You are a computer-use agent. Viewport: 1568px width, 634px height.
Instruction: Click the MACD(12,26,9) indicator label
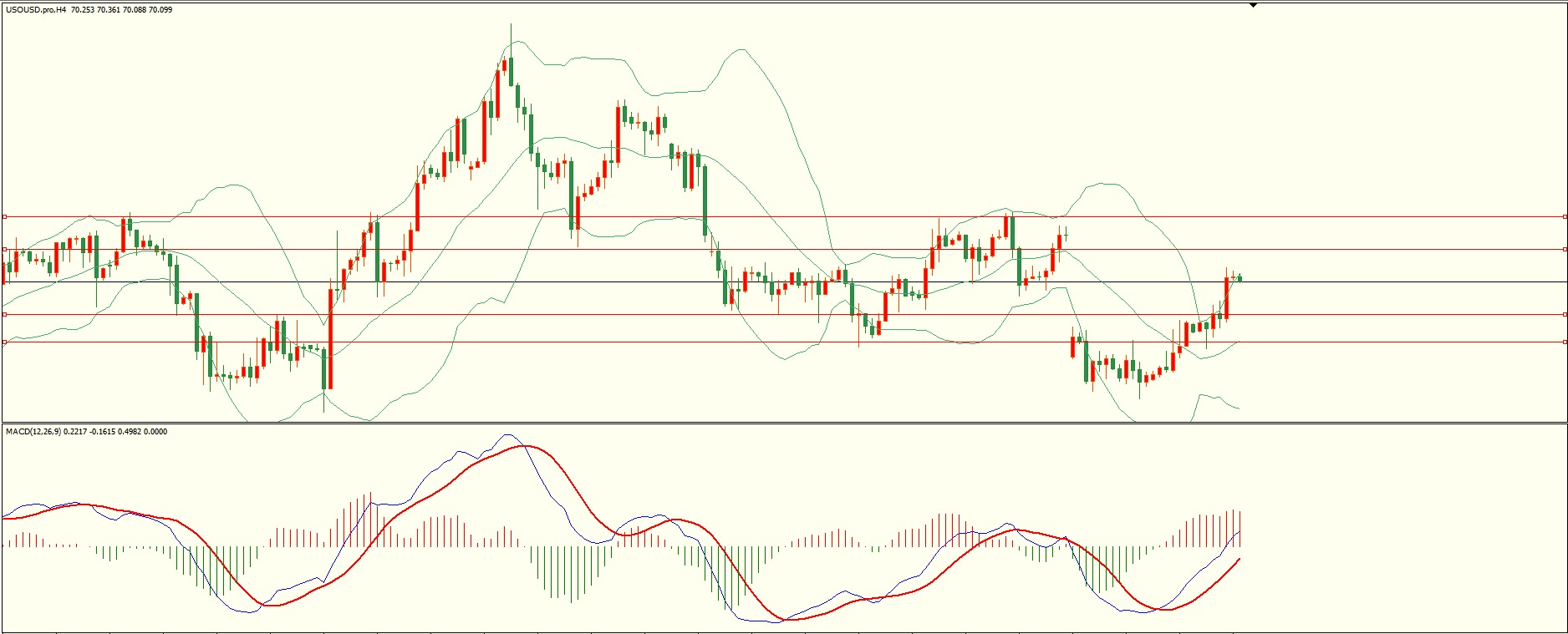(33, 432)
